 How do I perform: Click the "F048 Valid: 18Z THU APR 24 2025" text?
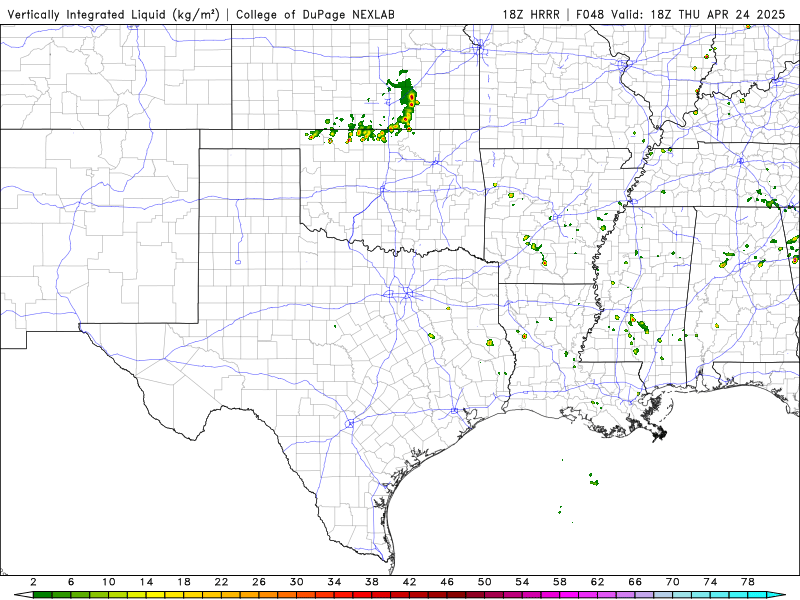[x=681, y=14]
